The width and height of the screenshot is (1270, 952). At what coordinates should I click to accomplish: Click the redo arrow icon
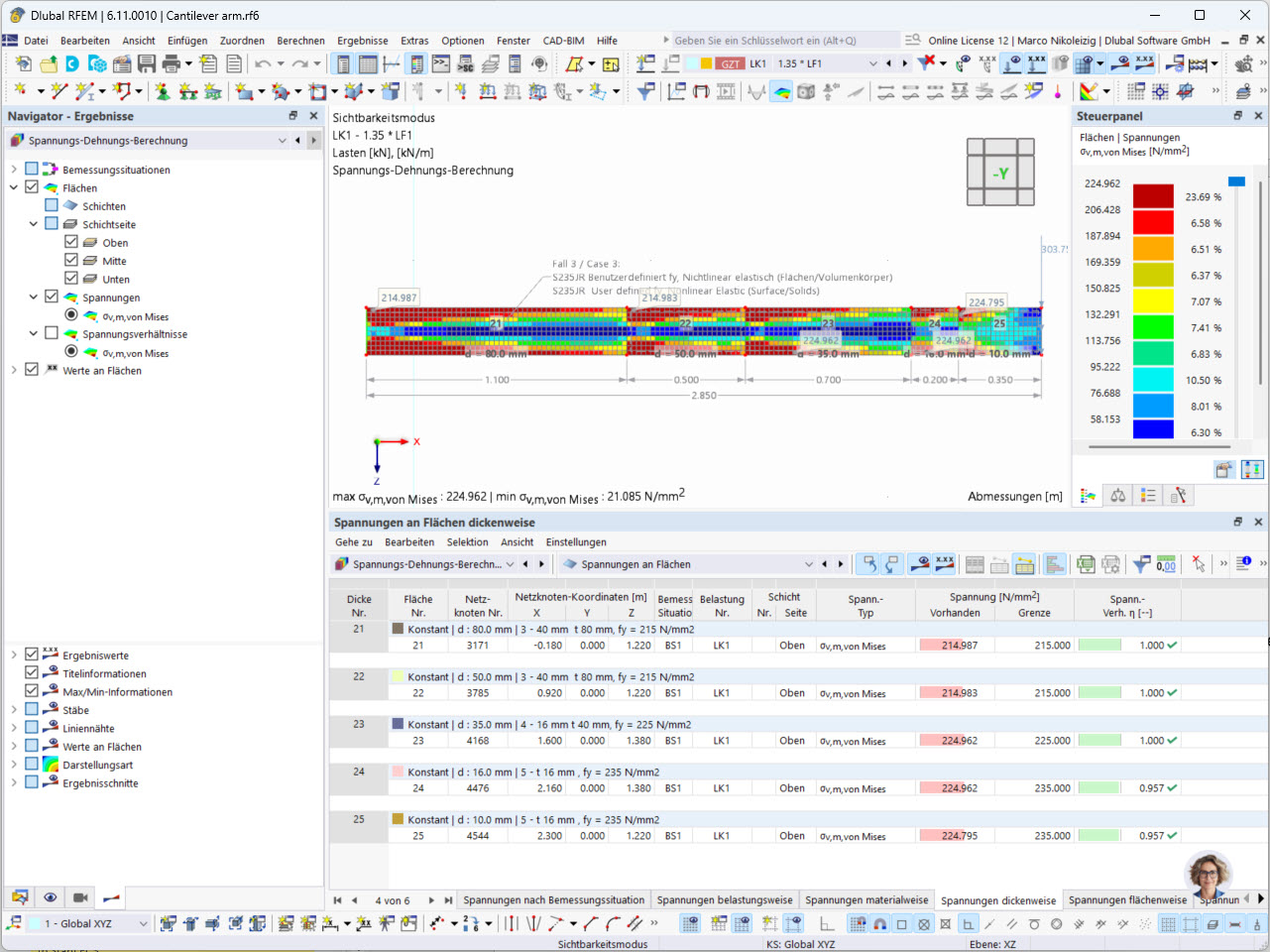click(x=299, y=63)
